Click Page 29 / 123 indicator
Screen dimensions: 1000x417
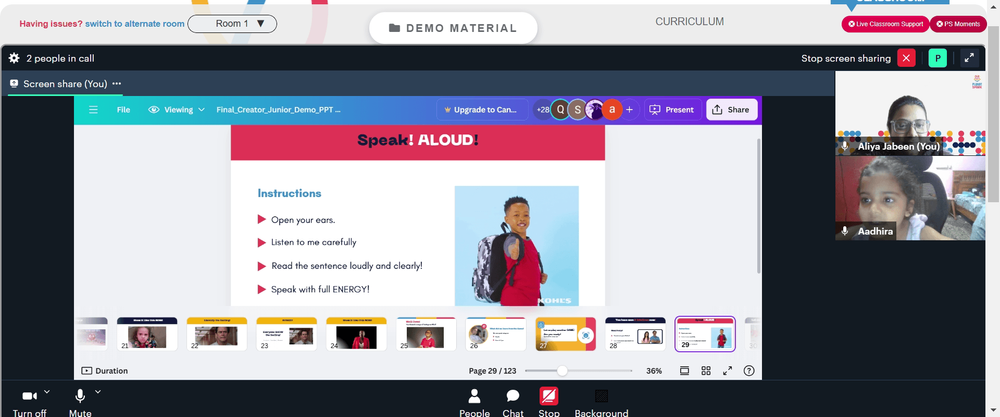coord(492,370)
